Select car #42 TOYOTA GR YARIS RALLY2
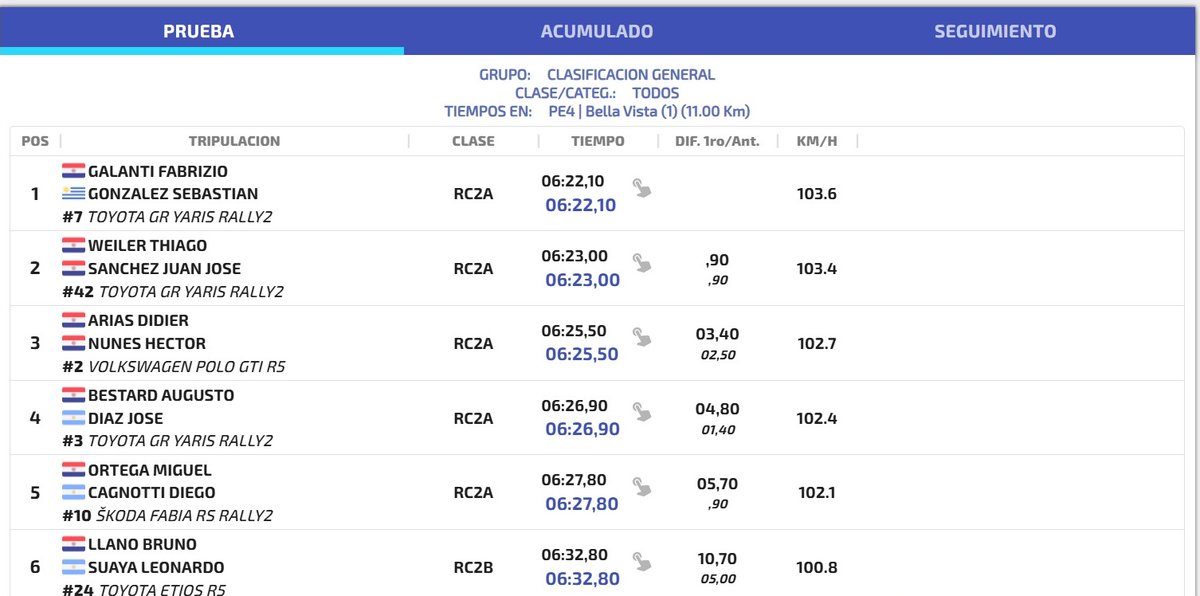The width and height of the screenshot is (1200, 596). tap(173, 292)
